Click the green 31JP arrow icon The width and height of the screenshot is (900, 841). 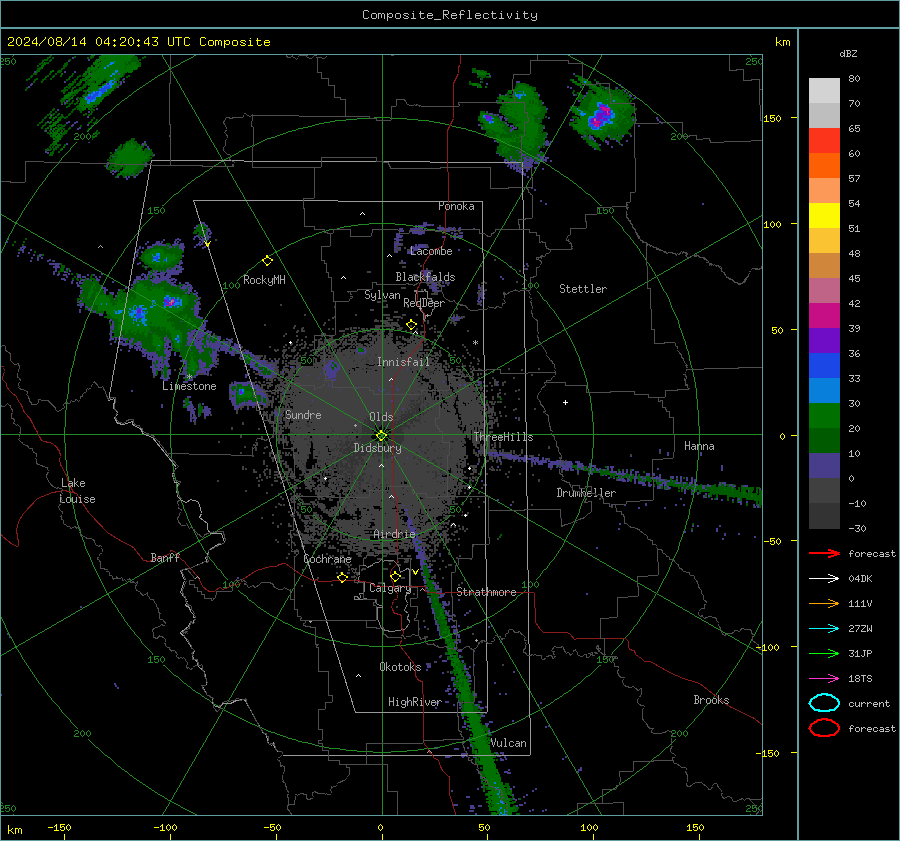point(824,653)
